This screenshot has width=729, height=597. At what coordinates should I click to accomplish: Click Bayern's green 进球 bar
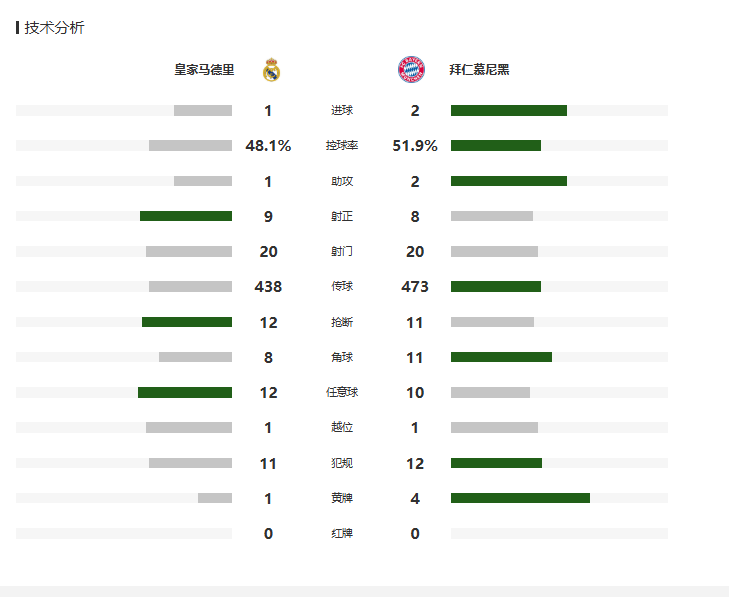click(x=508, y=111)
